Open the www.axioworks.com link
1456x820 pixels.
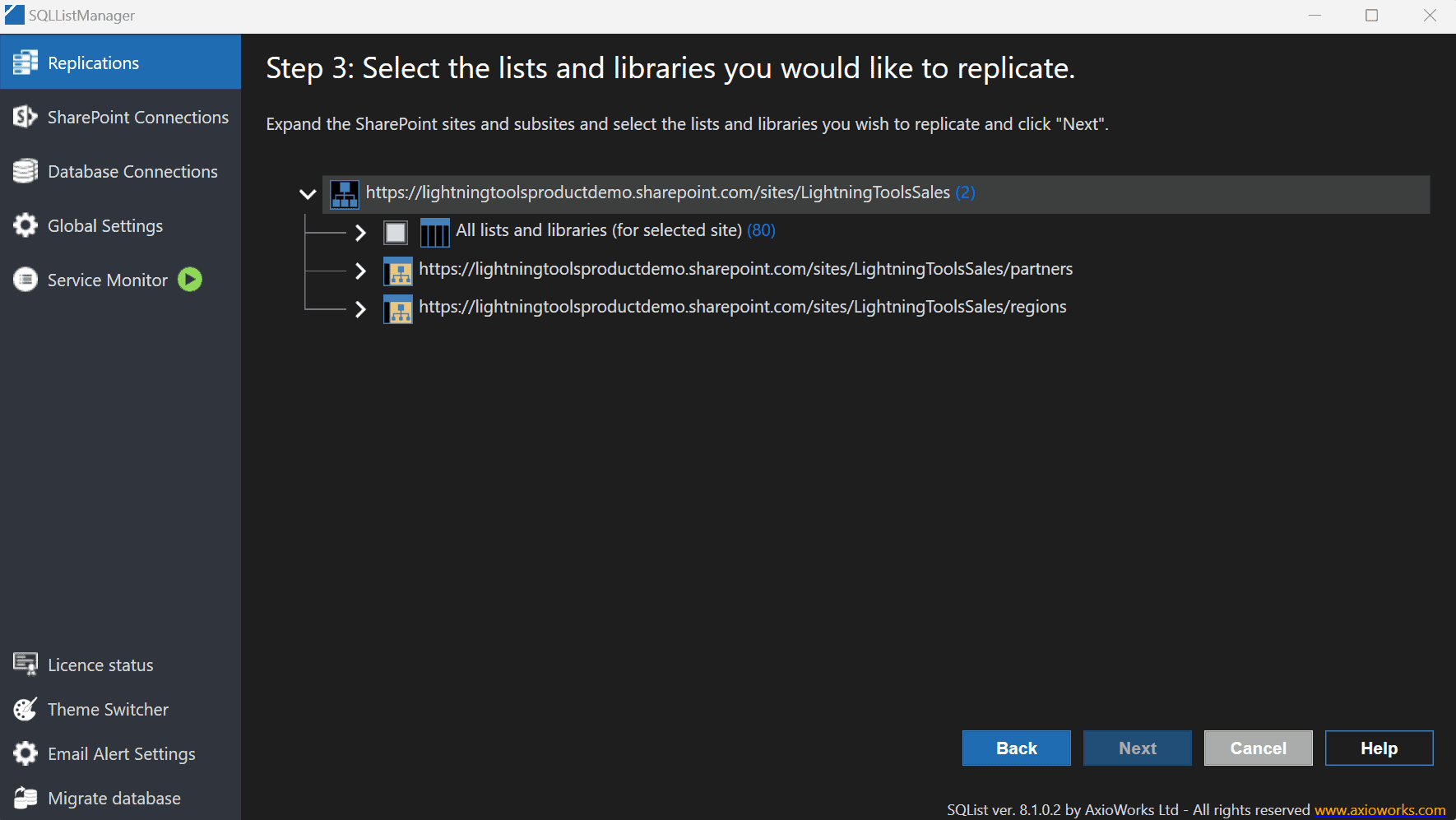click(1379, 810)
